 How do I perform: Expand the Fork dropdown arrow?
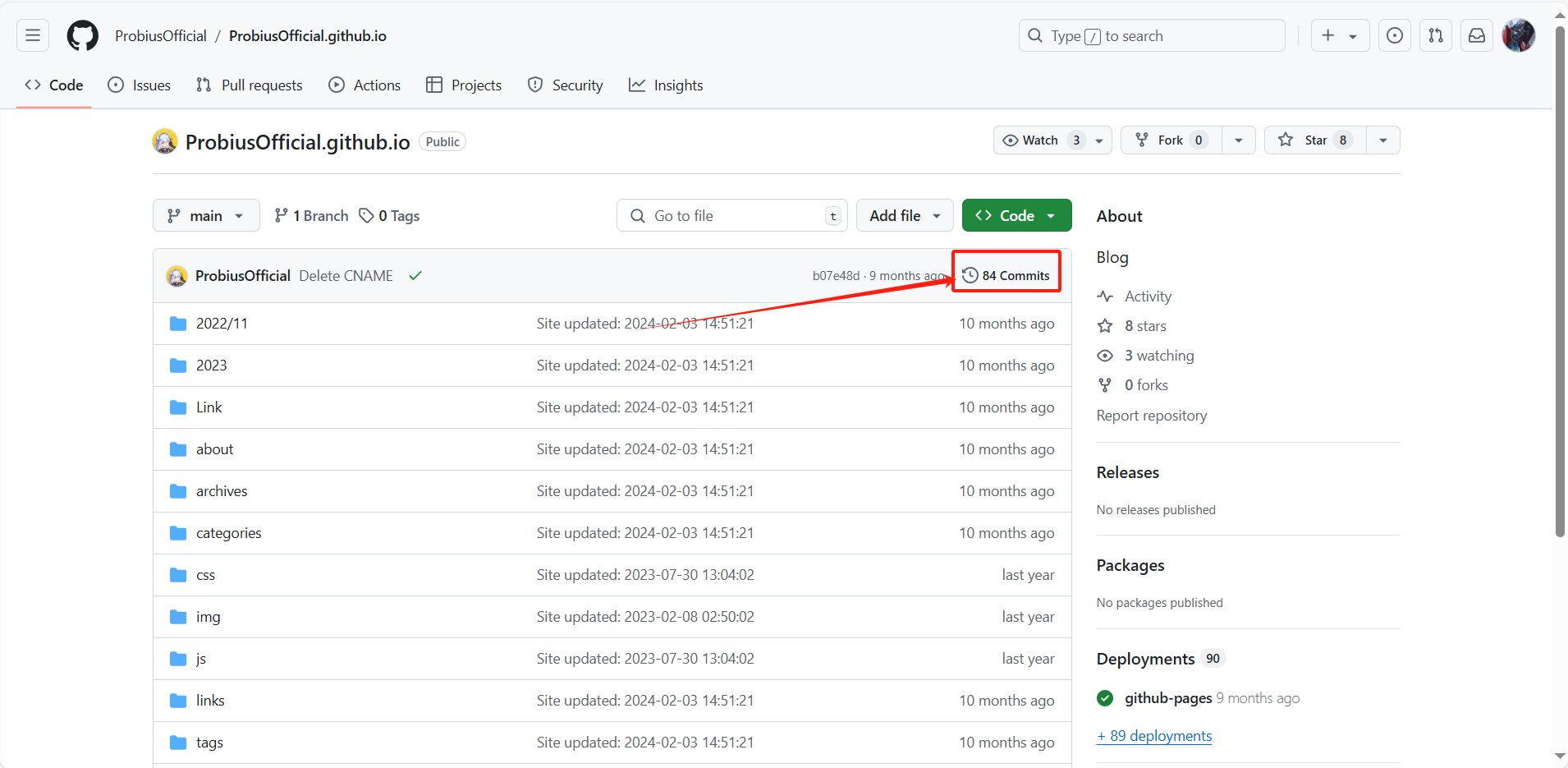pos(1239,140)
